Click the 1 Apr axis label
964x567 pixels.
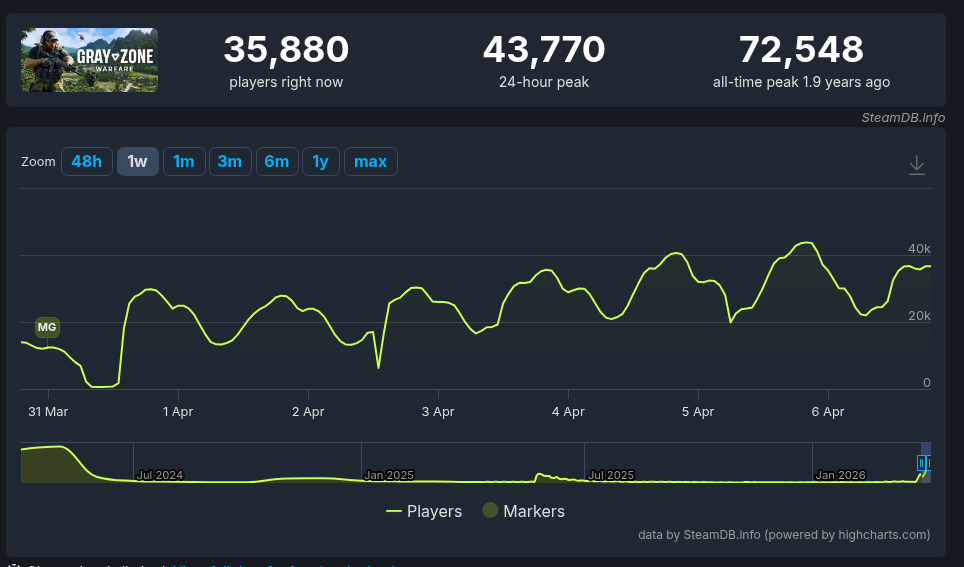(x=178, y=412)
